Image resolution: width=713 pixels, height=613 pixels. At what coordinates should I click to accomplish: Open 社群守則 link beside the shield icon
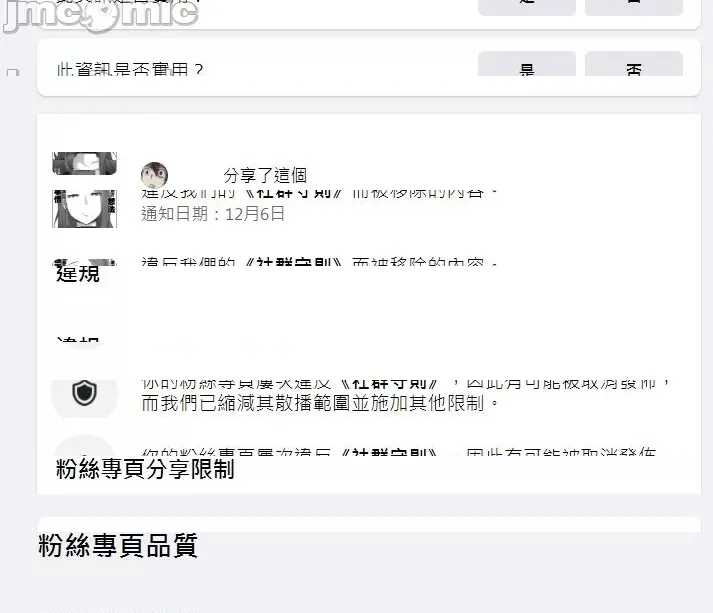pos(389,385)
